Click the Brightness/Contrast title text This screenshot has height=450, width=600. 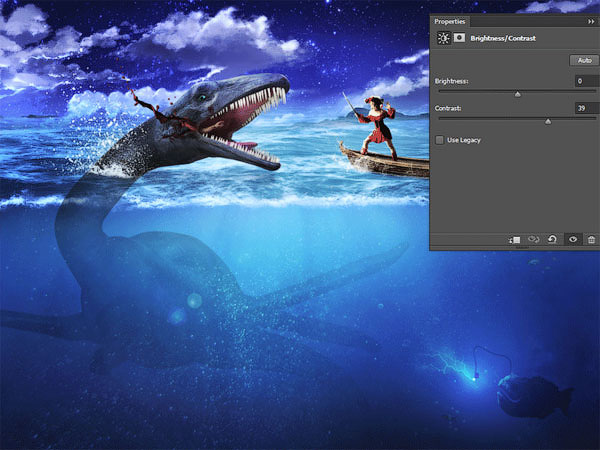(x=503, y=38)
